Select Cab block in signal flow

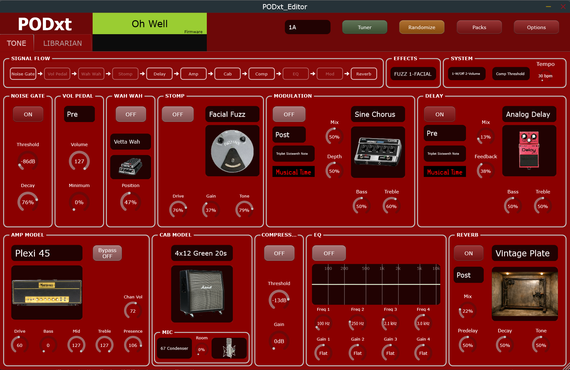[228, 74]
